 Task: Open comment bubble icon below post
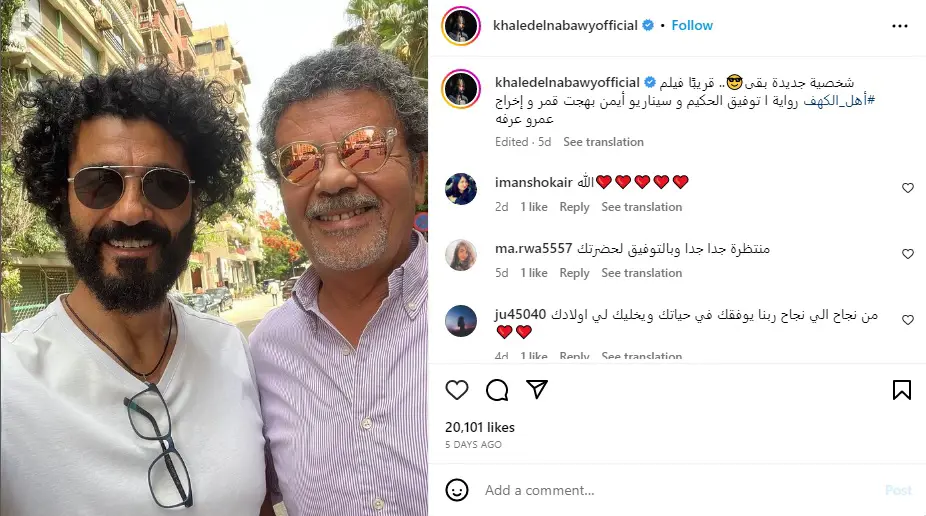point(497,390)
